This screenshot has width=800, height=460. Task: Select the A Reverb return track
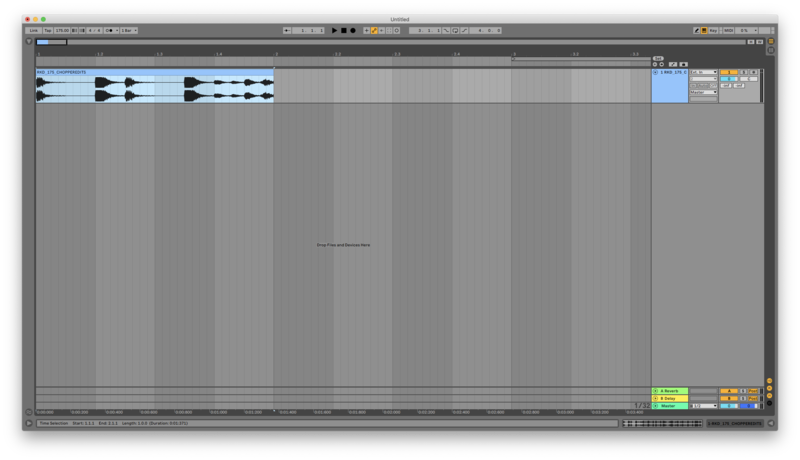coord(670,390)
